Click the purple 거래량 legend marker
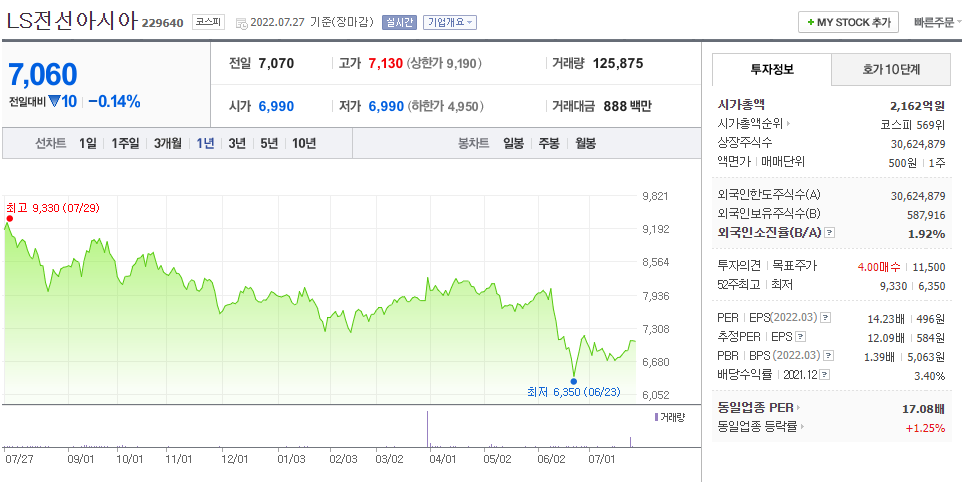 656,417
